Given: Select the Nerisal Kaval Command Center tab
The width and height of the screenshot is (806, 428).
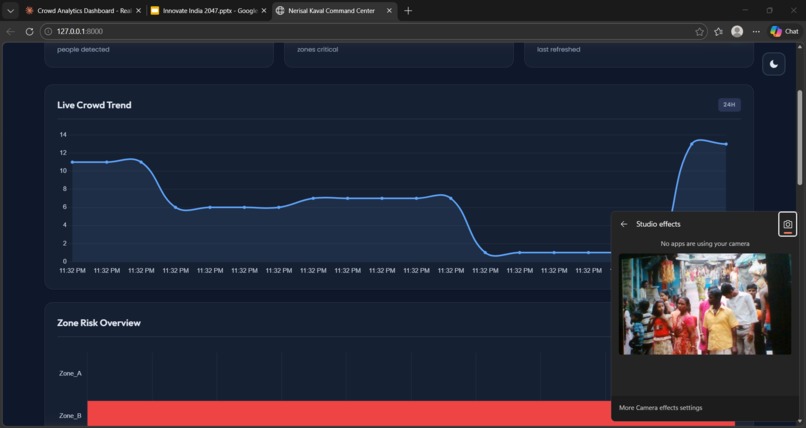Looking at the screenshot, I should coord(335,10).
